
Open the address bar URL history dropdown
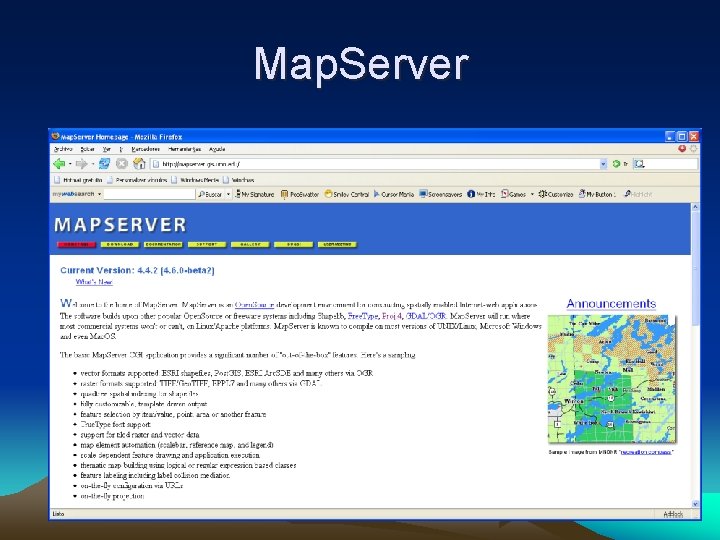(603, 164)
